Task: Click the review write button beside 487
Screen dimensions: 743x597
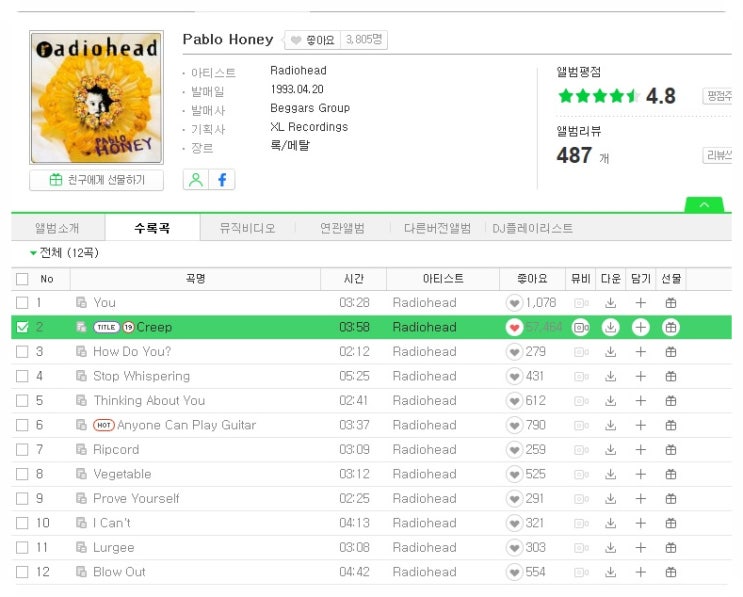Action: [x=717, y=155]
